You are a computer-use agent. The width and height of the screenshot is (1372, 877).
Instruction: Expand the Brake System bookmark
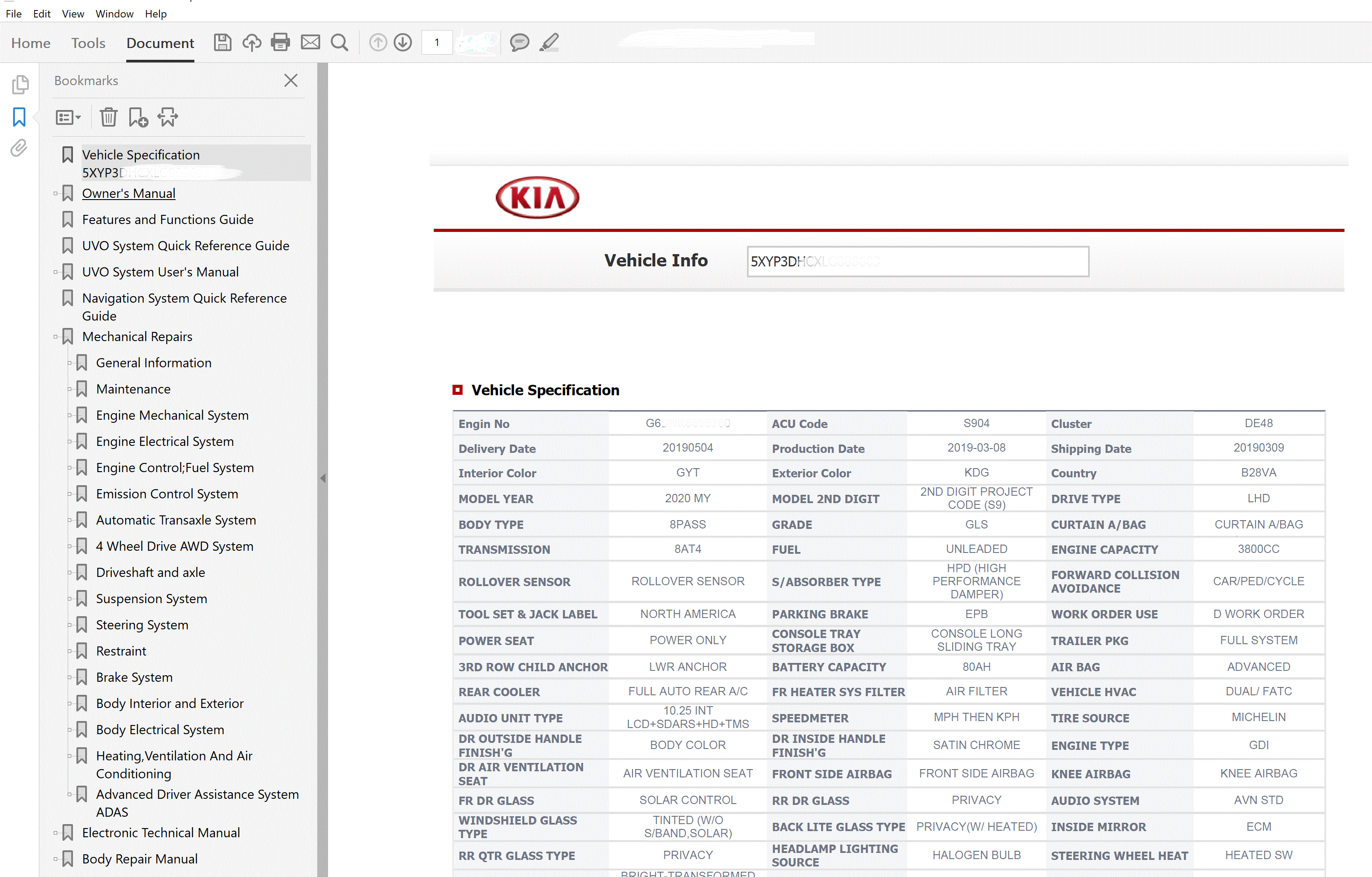point(70,678)
